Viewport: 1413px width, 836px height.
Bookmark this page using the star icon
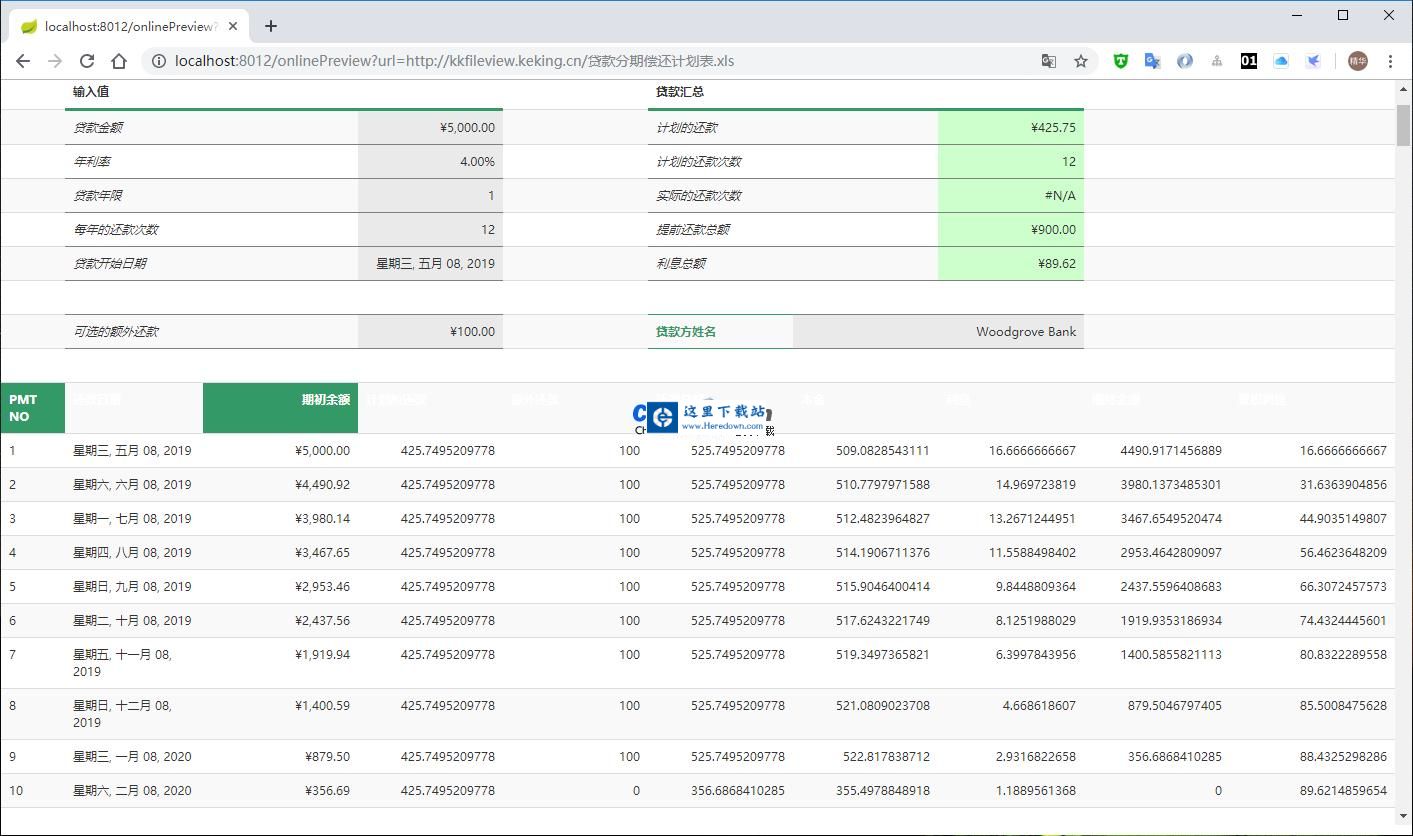click(x=1081, y=61)
